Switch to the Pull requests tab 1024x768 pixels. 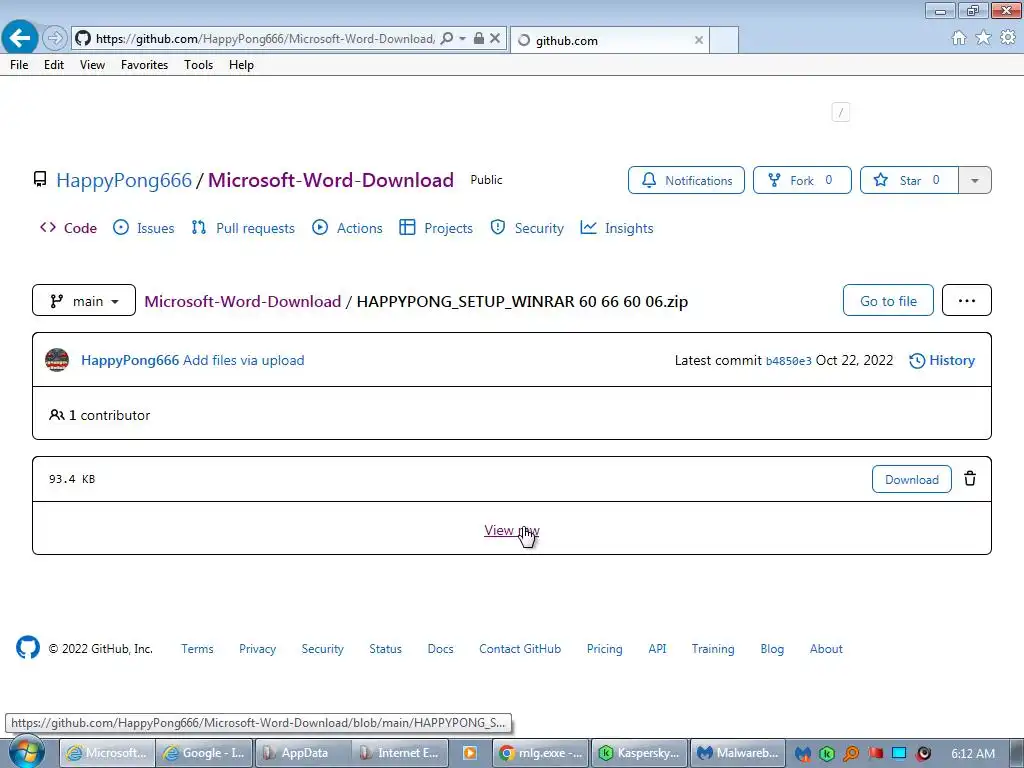[x=243, y=228]
